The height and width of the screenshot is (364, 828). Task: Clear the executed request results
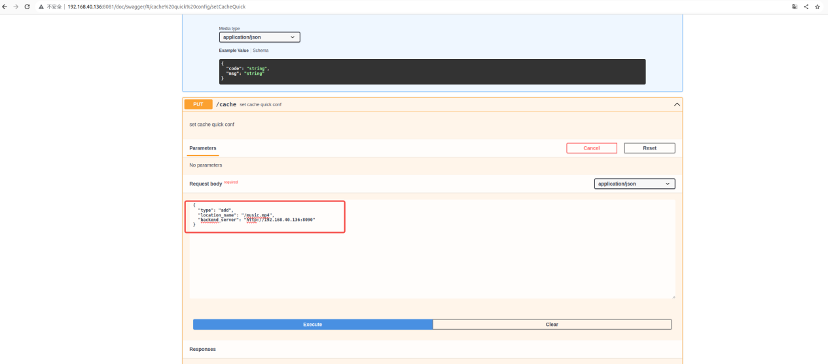point(552,324)
